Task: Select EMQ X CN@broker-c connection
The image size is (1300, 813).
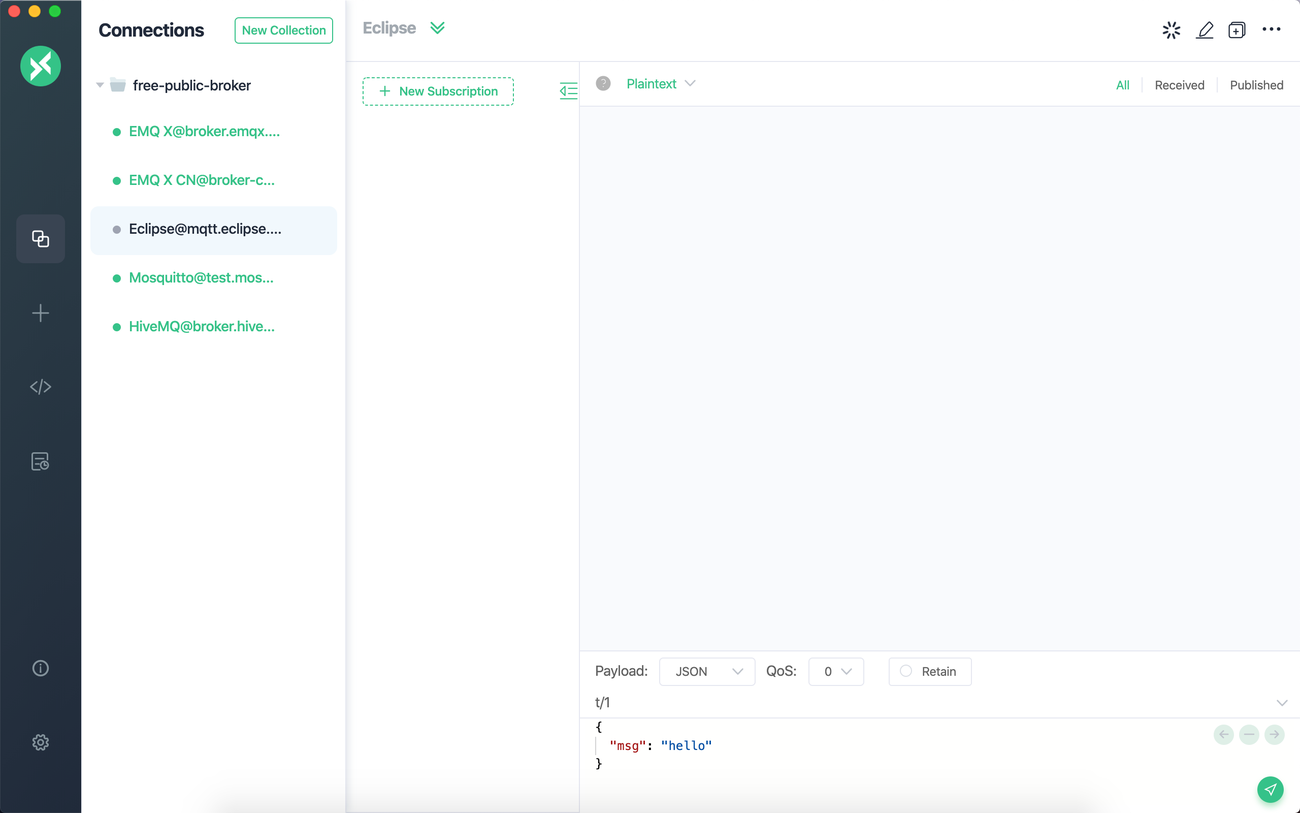Action: click(x=213, y=181)
